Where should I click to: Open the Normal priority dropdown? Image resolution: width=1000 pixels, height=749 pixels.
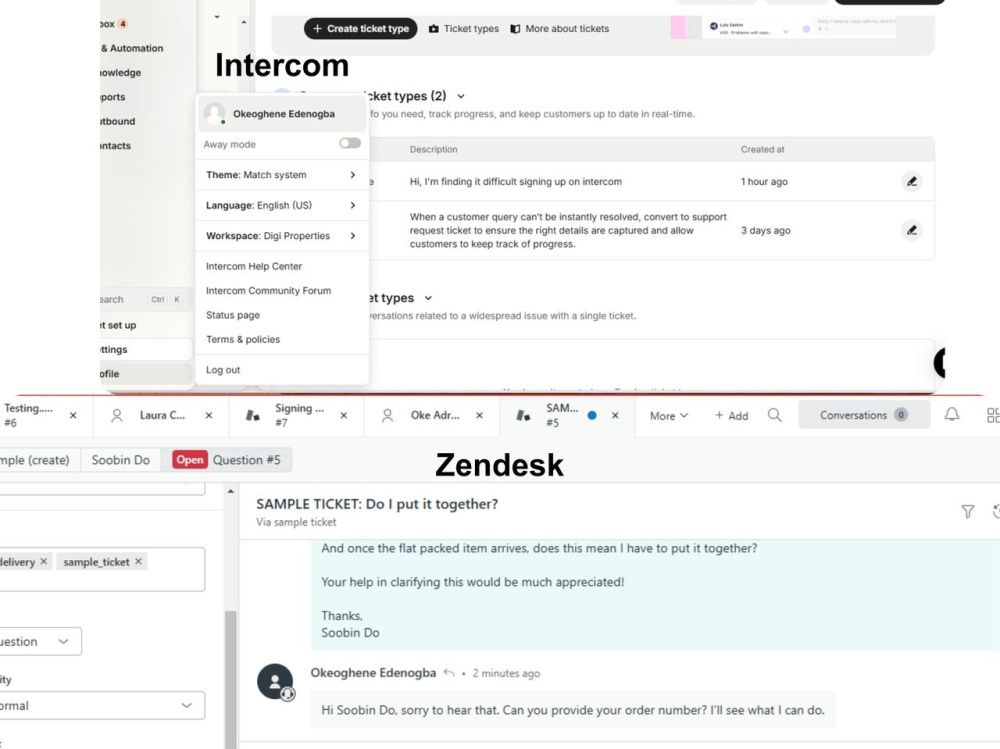102,706
